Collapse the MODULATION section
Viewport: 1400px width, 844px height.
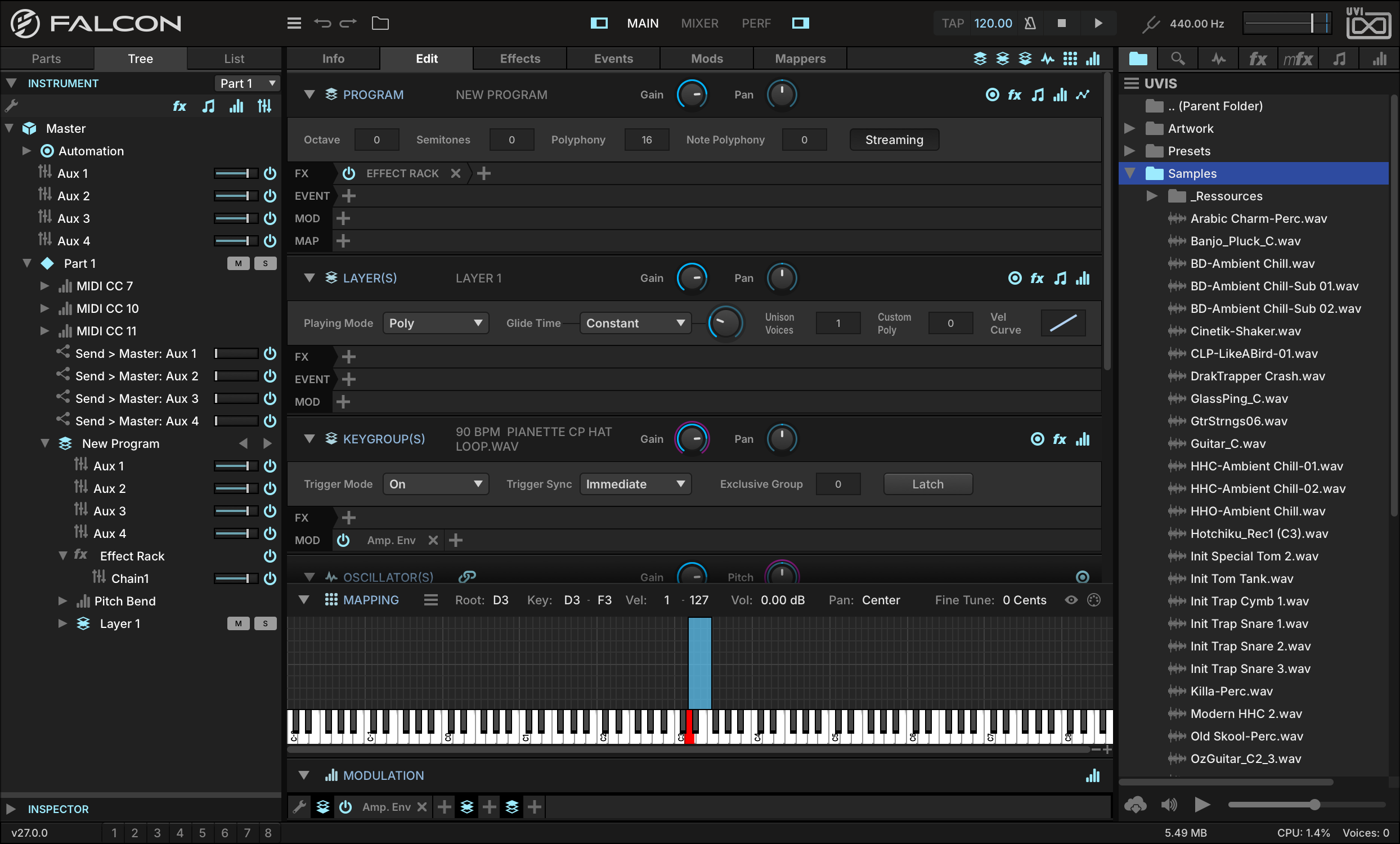[303, 775]
